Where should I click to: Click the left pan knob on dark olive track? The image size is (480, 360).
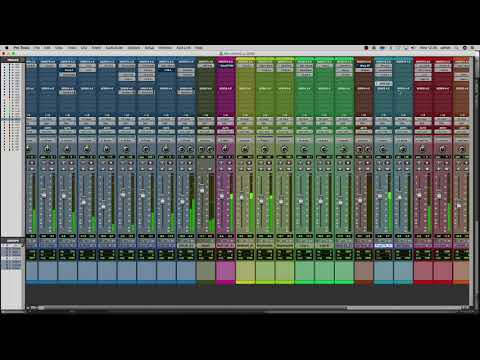(202, 149)
